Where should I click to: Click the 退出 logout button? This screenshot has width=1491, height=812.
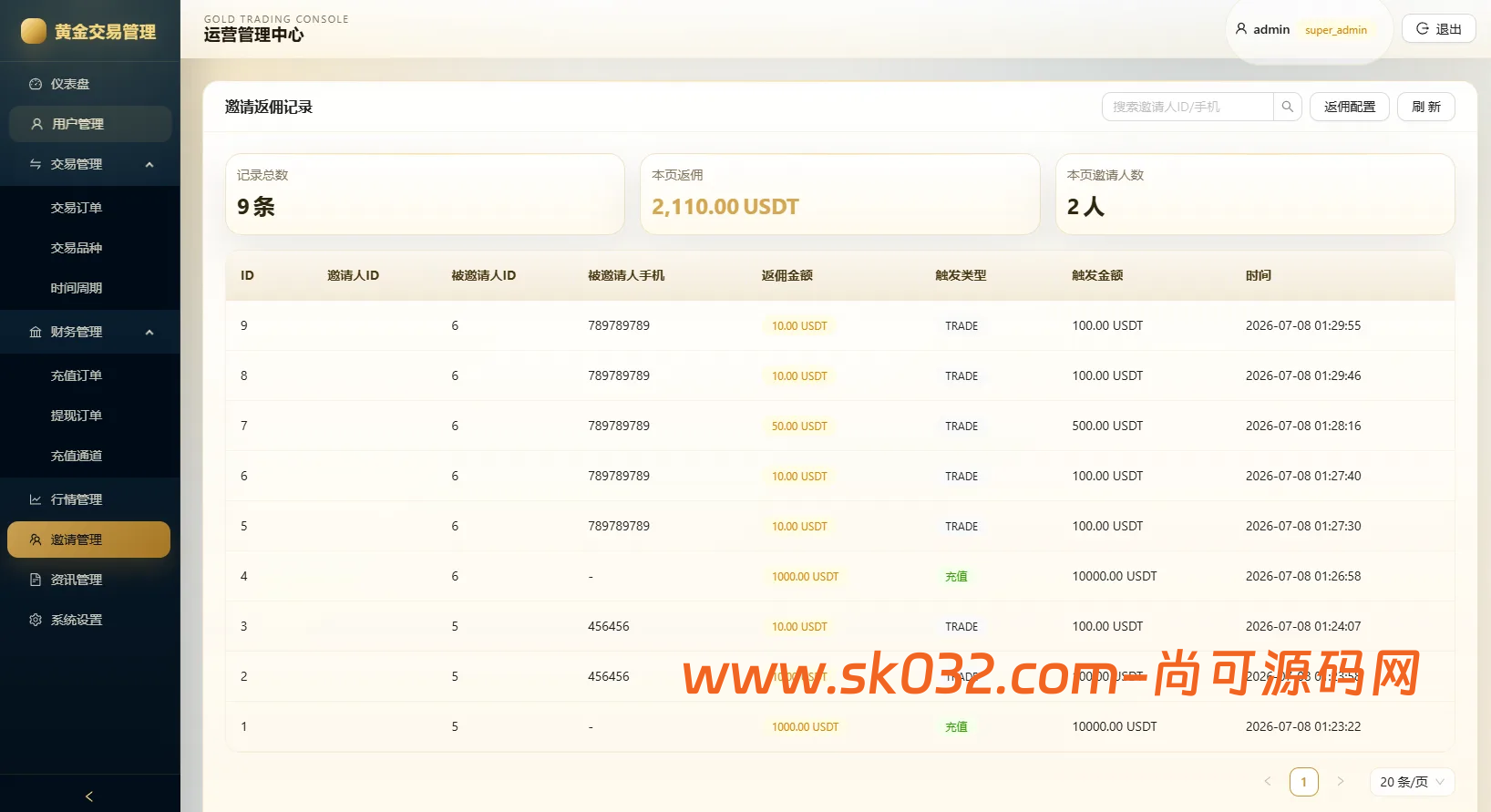(x=1439, y=29)
